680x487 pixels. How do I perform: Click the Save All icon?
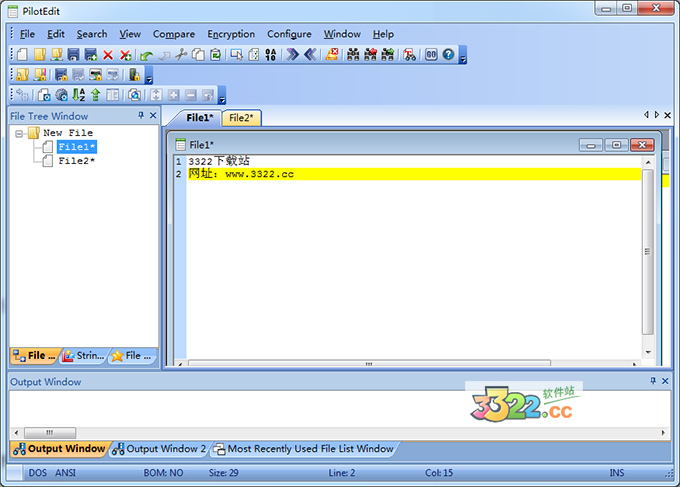(91, 55)
